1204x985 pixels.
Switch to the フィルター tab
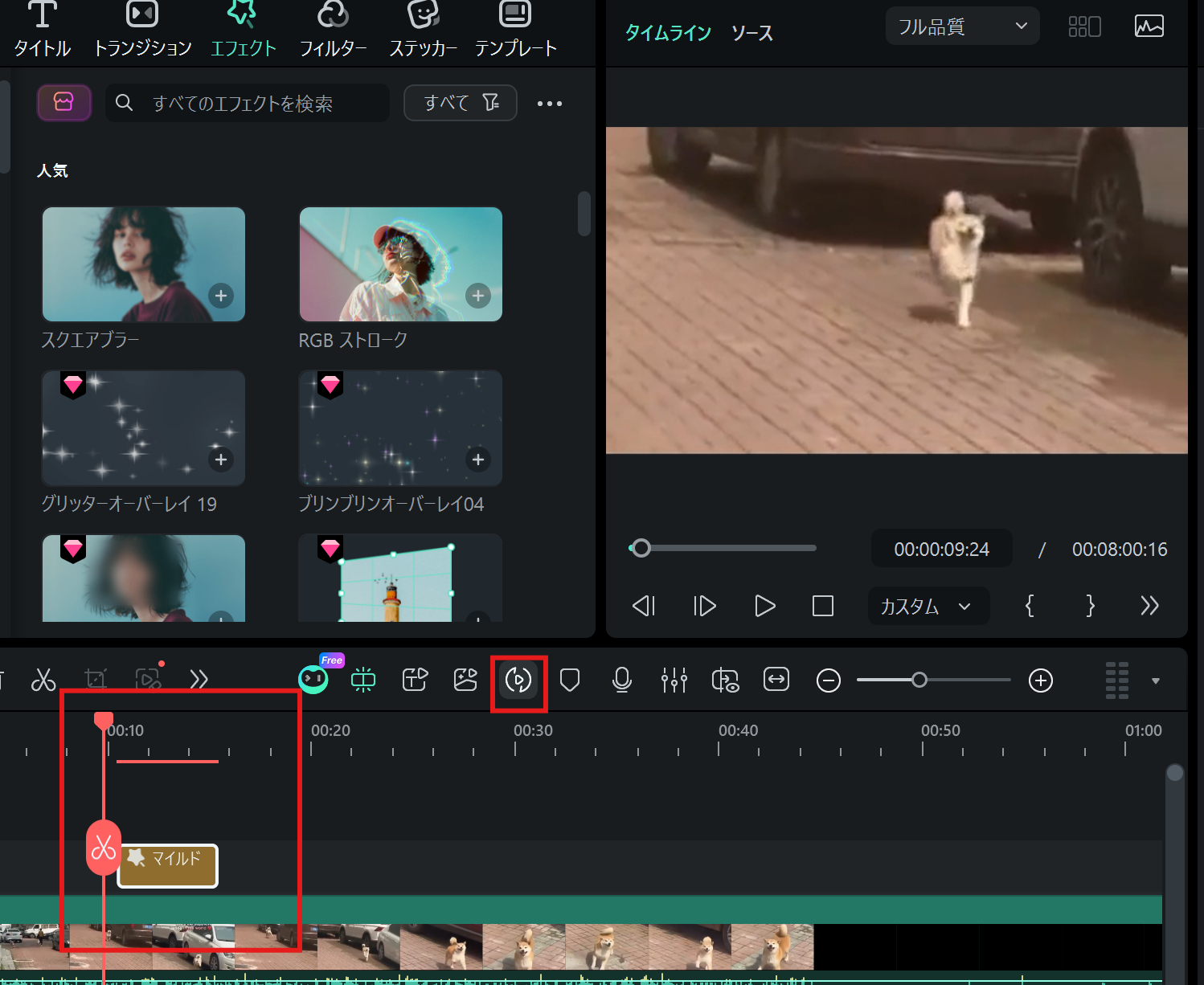tap(333, 31)
